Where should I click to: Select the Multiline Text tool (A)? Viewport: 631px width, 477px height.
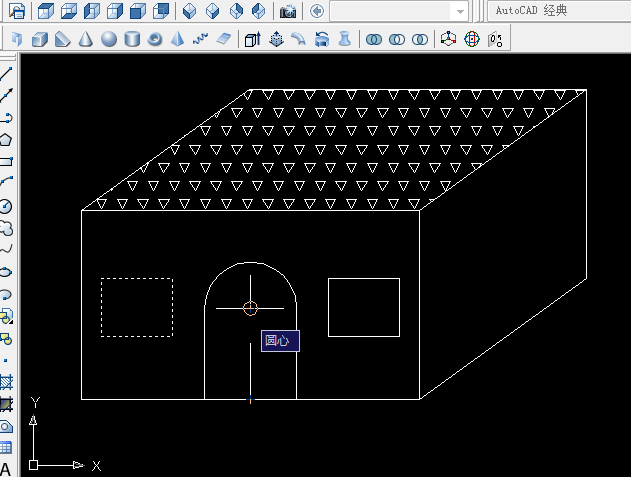(x=6, y=469)
